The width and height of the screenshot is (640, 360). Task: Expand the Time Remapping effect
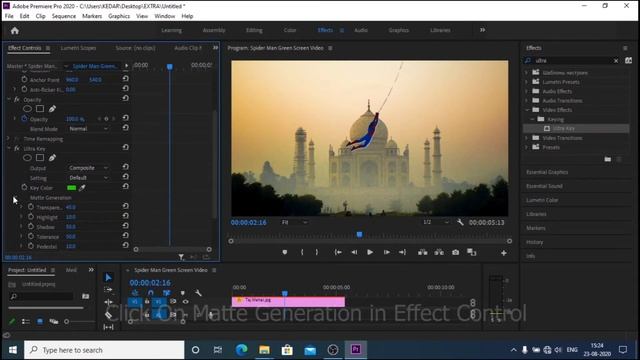point(8,139)
